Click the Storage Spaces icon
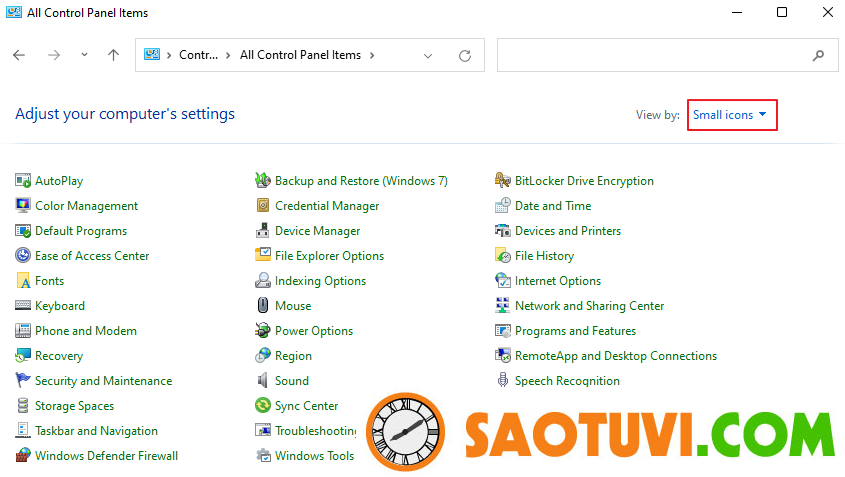Screen dimensions: 845x477 (23, 405)
